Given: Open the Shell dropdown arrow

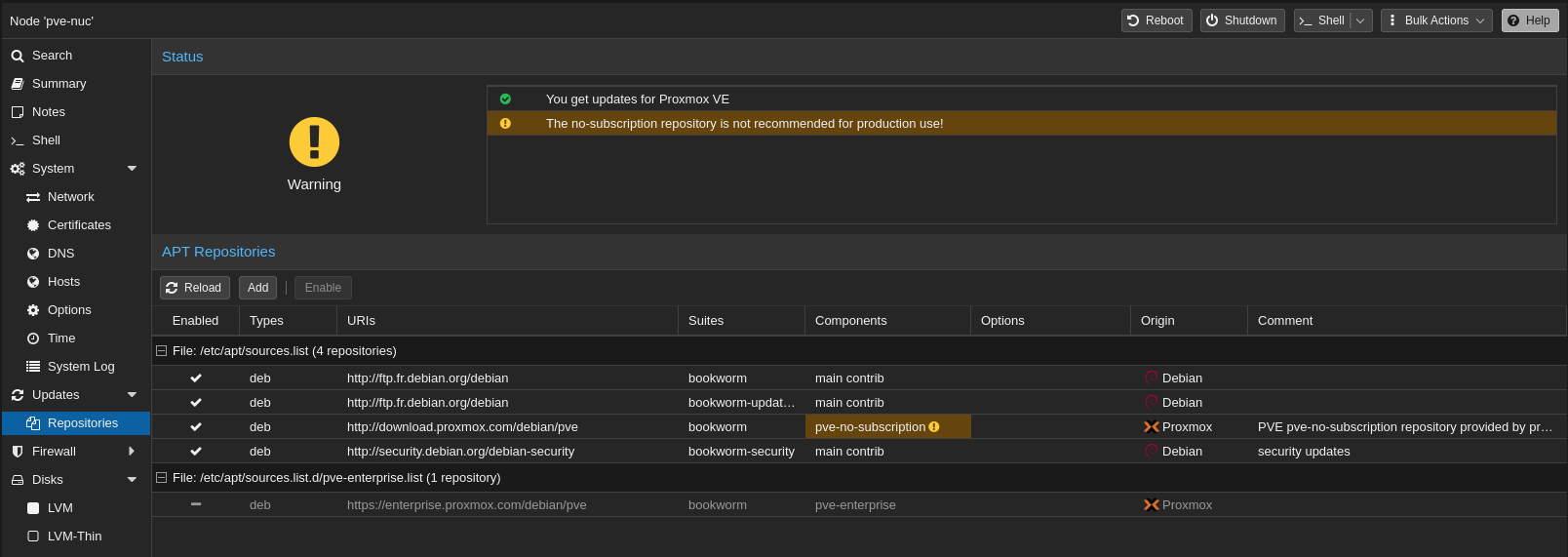Looking at the screenshot, I should click(1360, 20).
